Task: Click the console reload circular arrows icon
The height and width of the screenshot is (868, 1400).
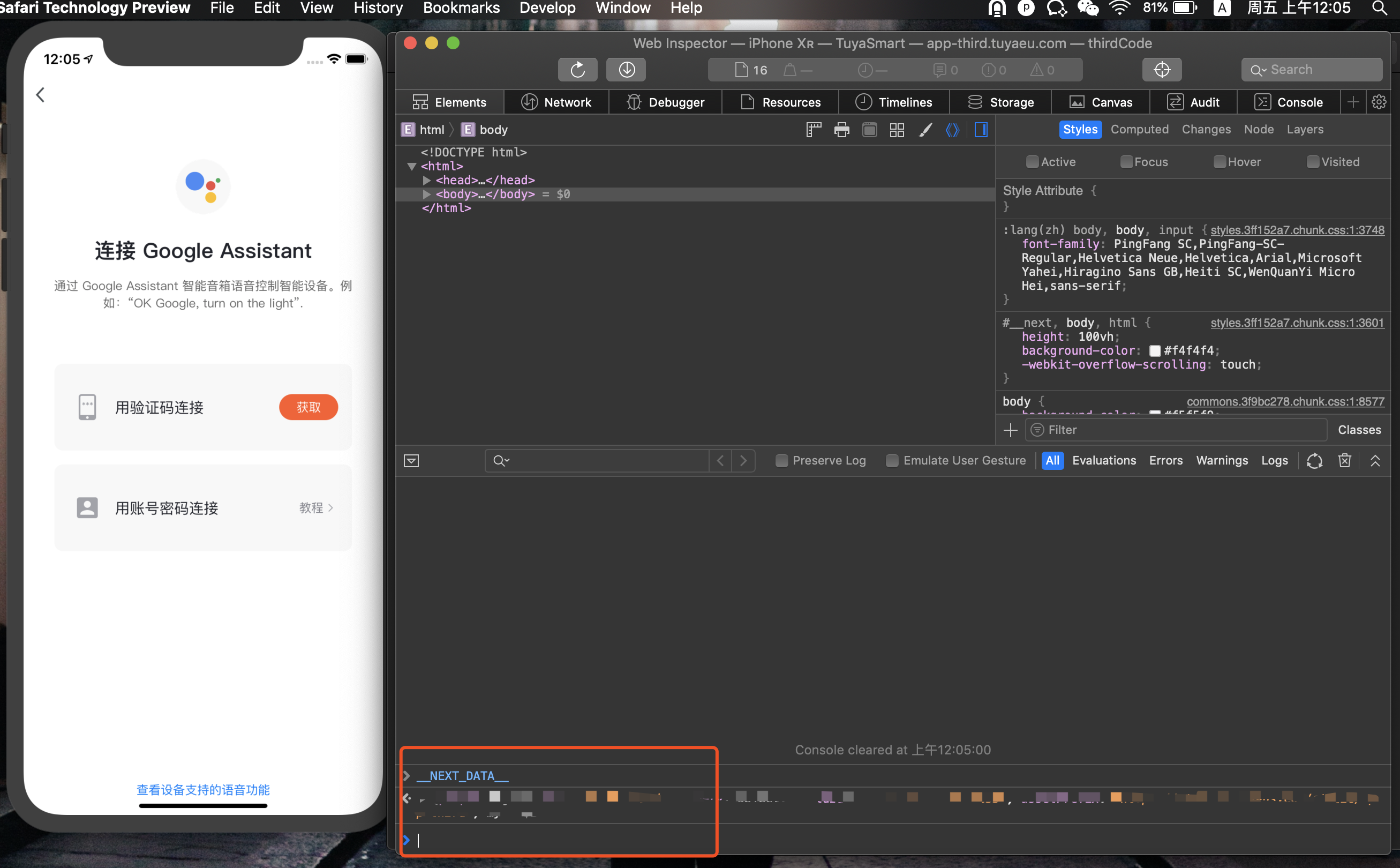Action: coord(1314,460)
